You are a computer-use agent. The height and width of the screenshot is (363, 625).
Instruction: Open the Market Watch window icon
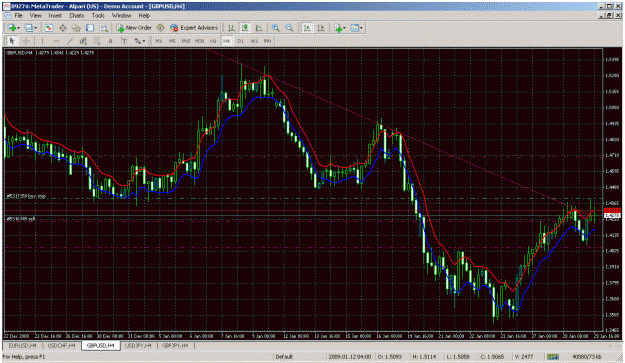[x=49, y=28]
